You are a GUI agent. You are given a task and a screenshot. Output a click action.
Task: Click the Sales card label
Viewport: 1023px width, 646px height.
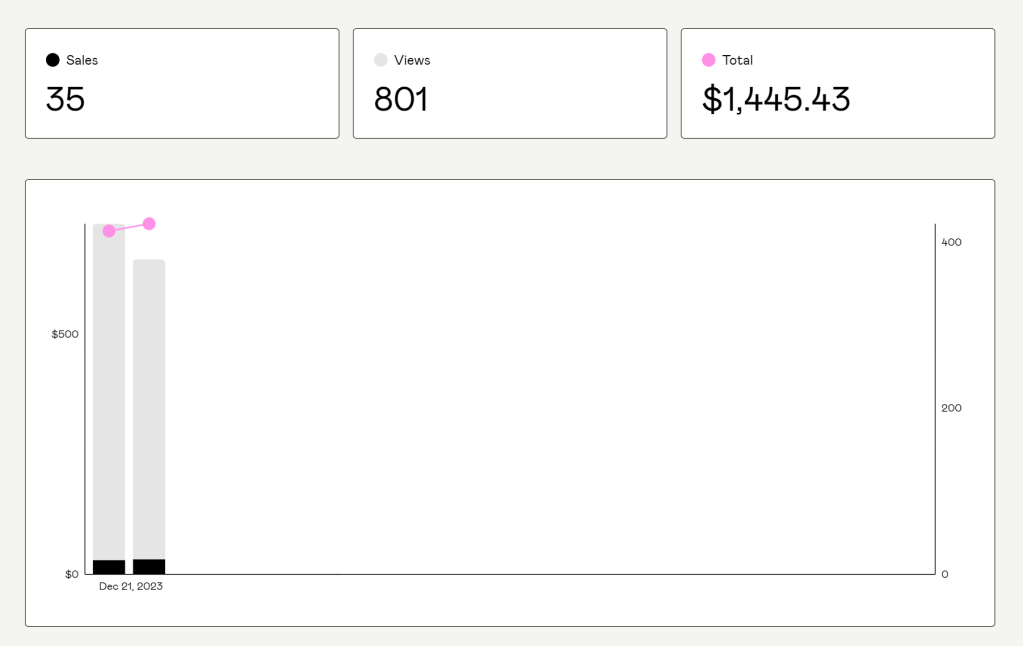[x=82, y=60]
